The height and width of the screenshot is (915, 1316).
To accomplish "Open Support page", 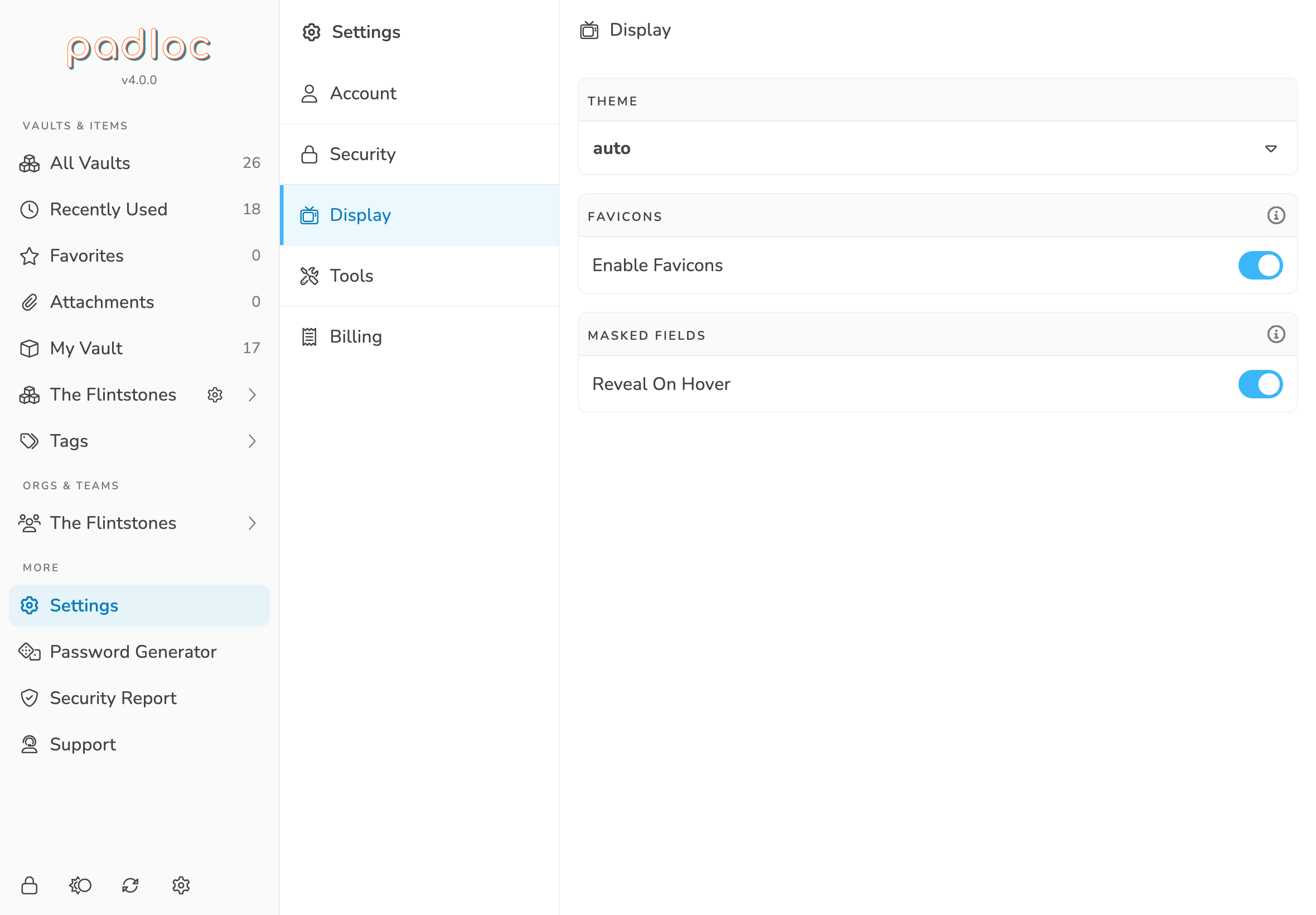I will [139, 744].
